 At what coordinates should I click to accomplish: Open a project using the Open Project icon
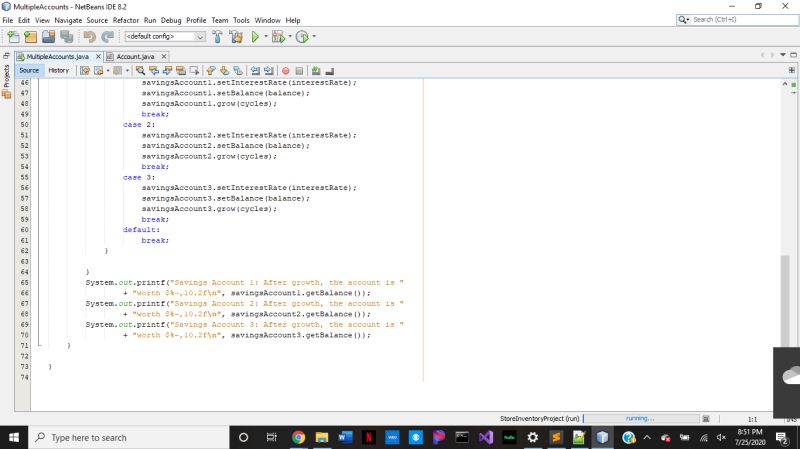pos(48,37)
